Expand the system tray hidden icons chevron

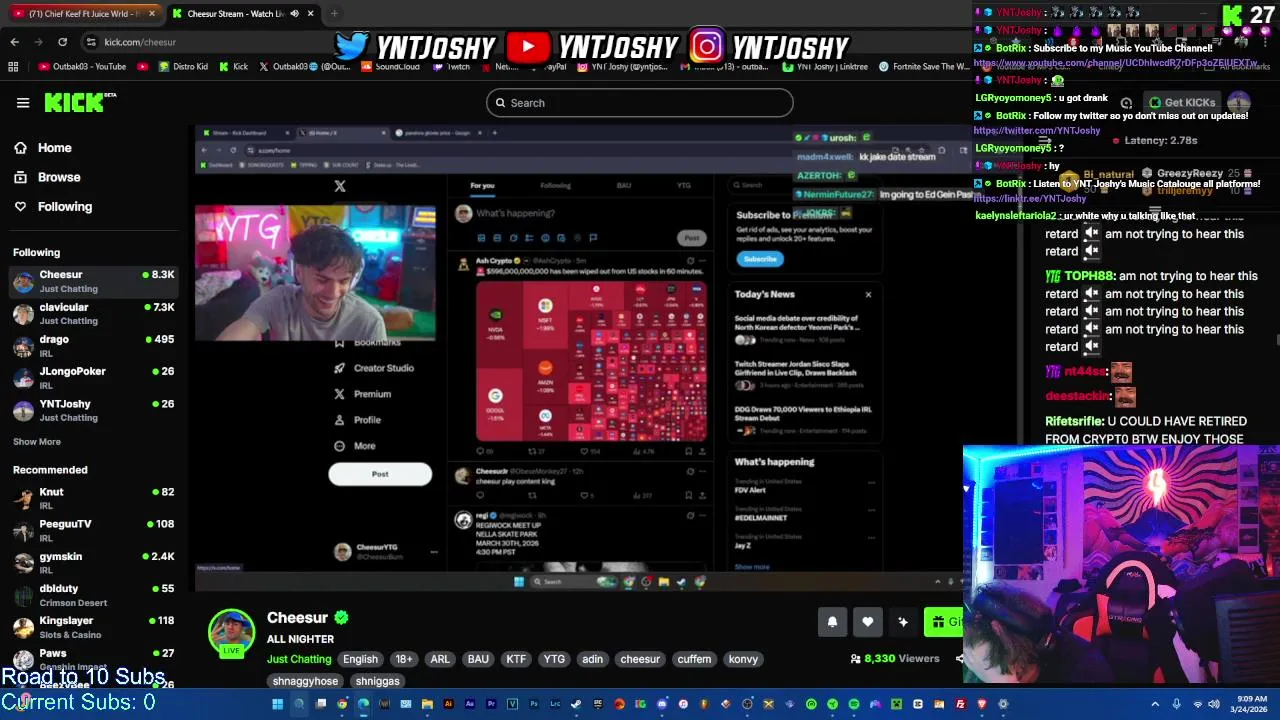pos(1155,704)
